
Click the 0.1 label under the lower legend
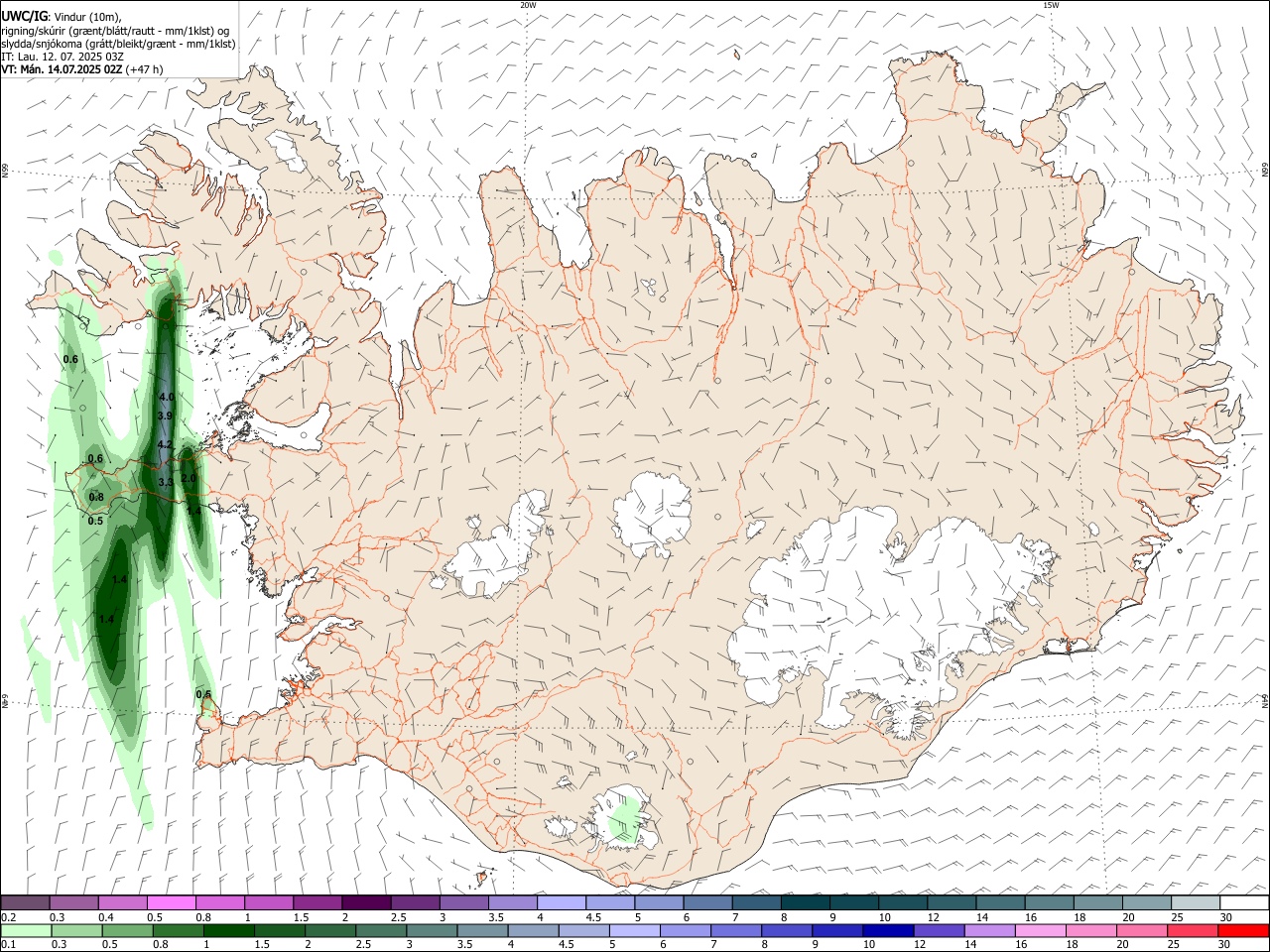[8, 945]
